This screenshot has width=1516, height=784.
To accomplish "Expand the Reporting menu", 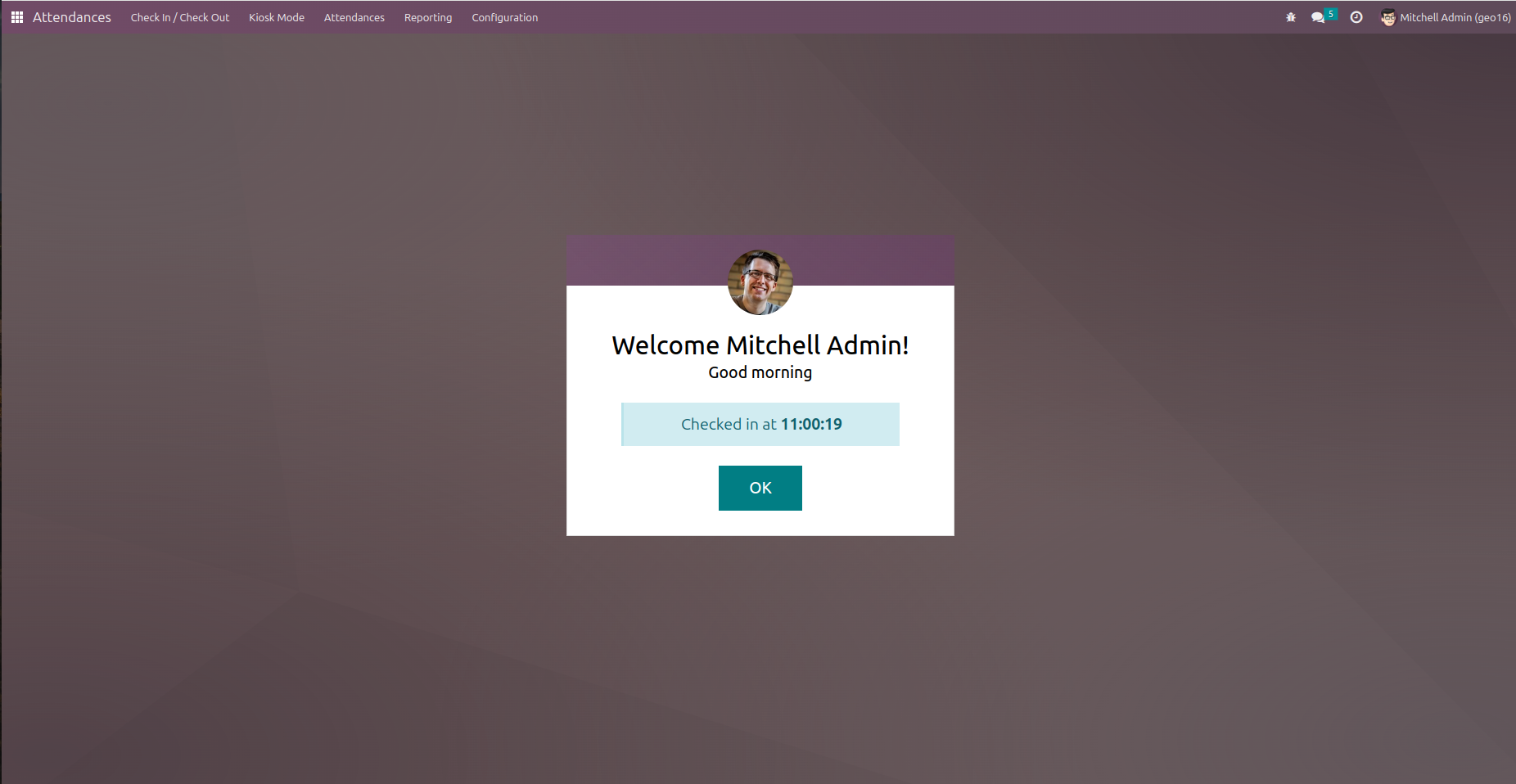I will pyautogui.click(x=428, y=17).
